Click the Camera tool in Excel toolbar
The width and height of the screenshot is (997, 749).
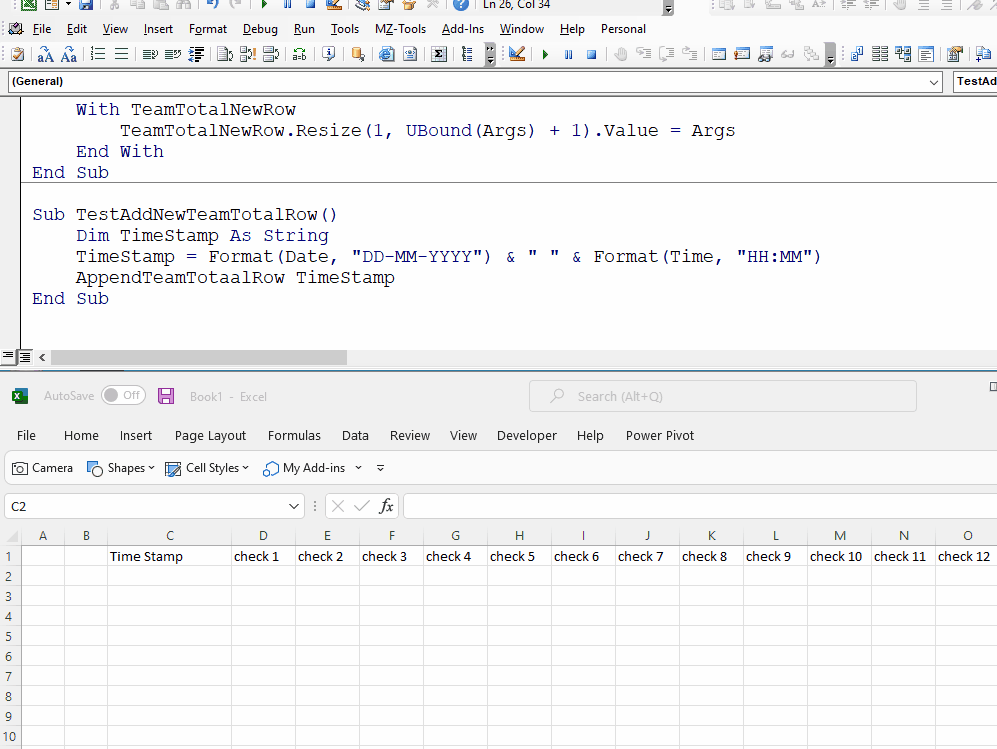pos(43,468)
